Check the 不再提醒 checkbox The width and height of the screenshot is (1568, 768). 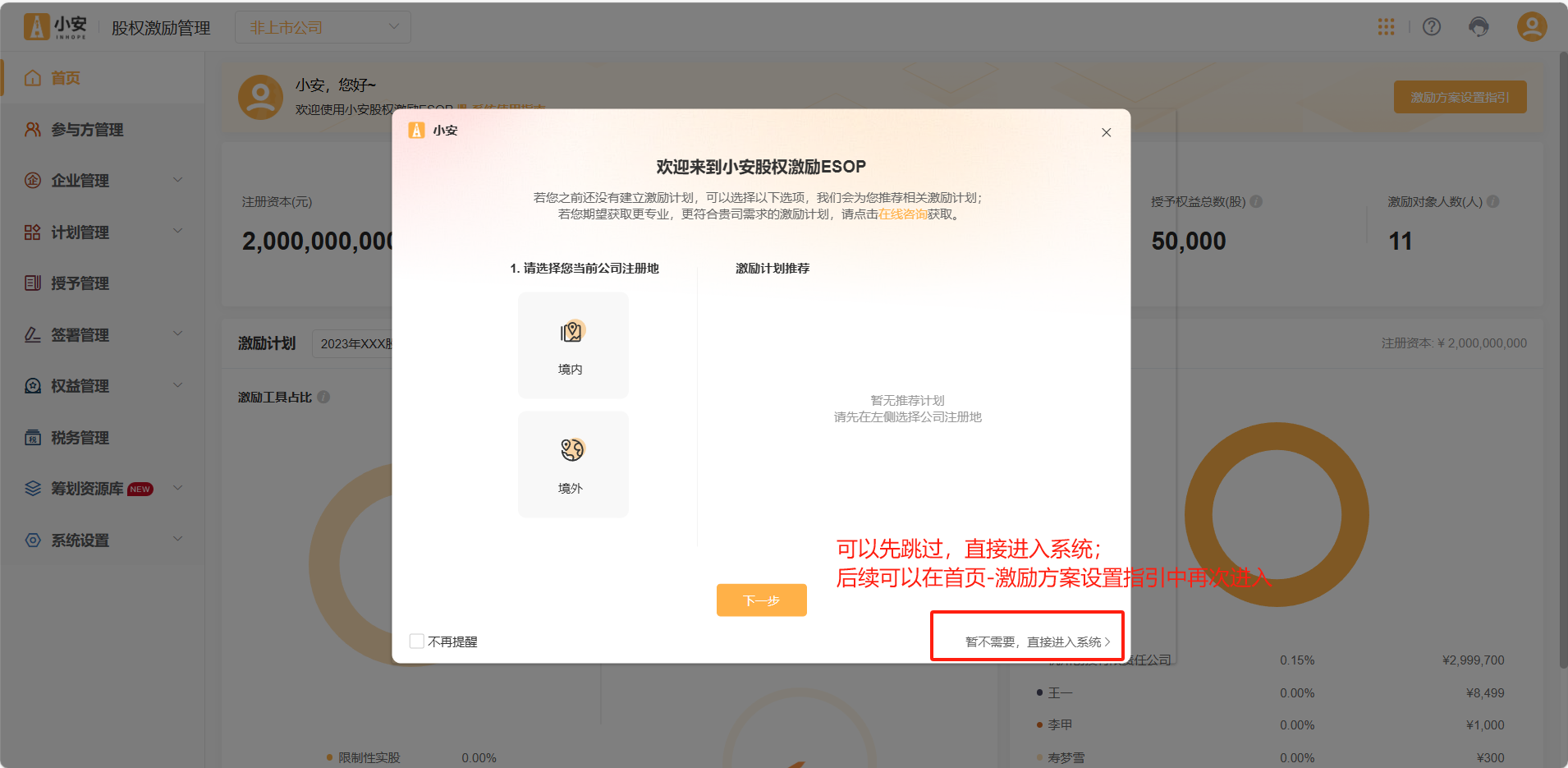coord(417,642)
